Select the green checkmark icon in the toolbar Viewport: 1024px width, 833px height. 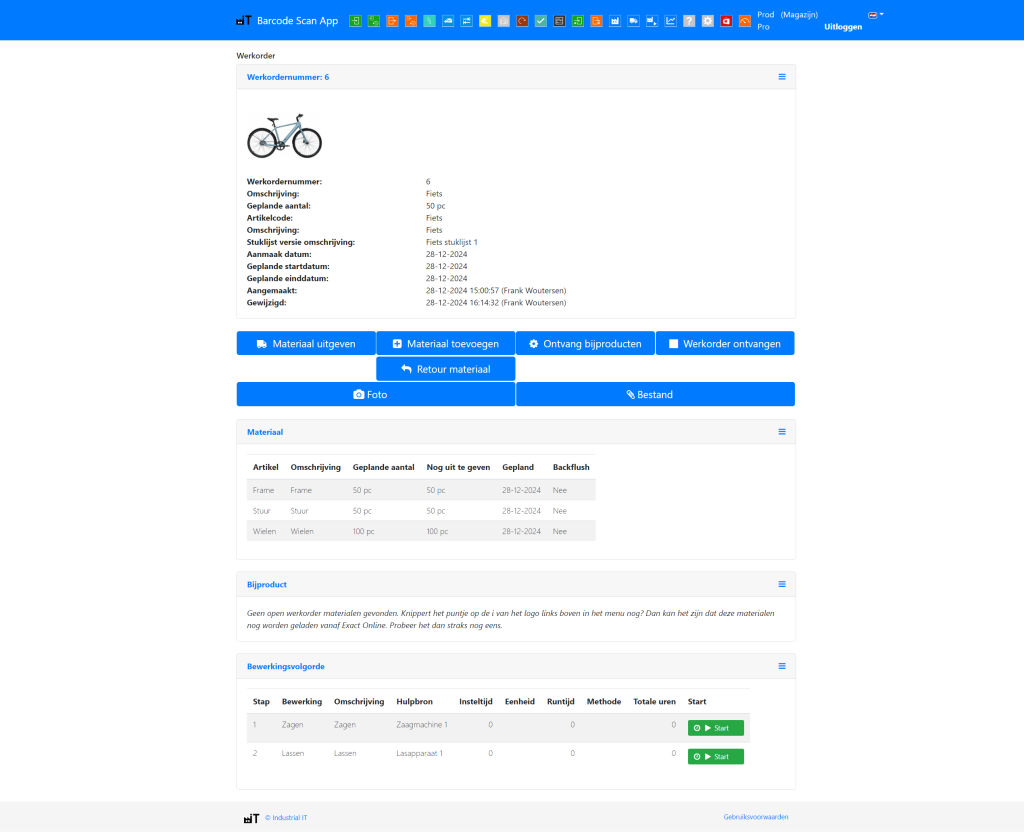[539, 20]
